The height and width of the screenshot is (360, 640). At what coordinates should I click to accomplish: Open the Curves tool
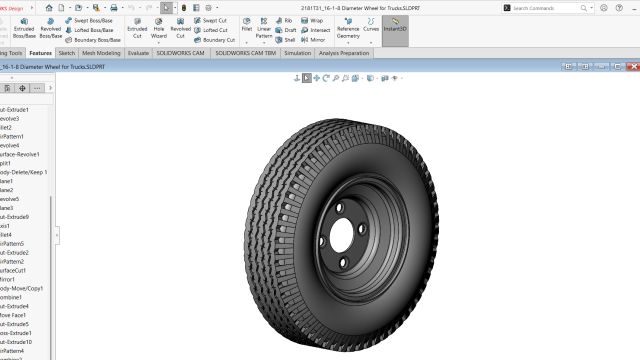point(371,24)
